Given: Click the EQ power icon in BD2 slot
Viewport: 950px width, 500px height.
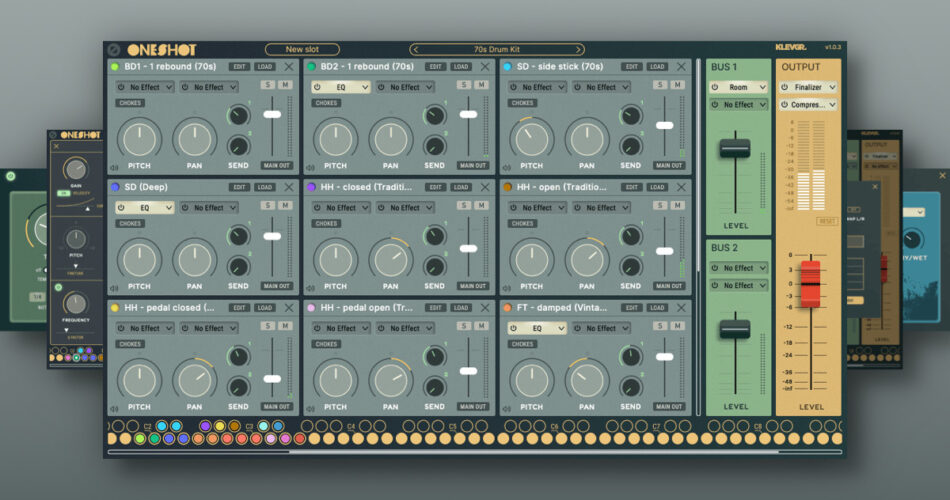Looking at the screenshot, I should [317, 87].
